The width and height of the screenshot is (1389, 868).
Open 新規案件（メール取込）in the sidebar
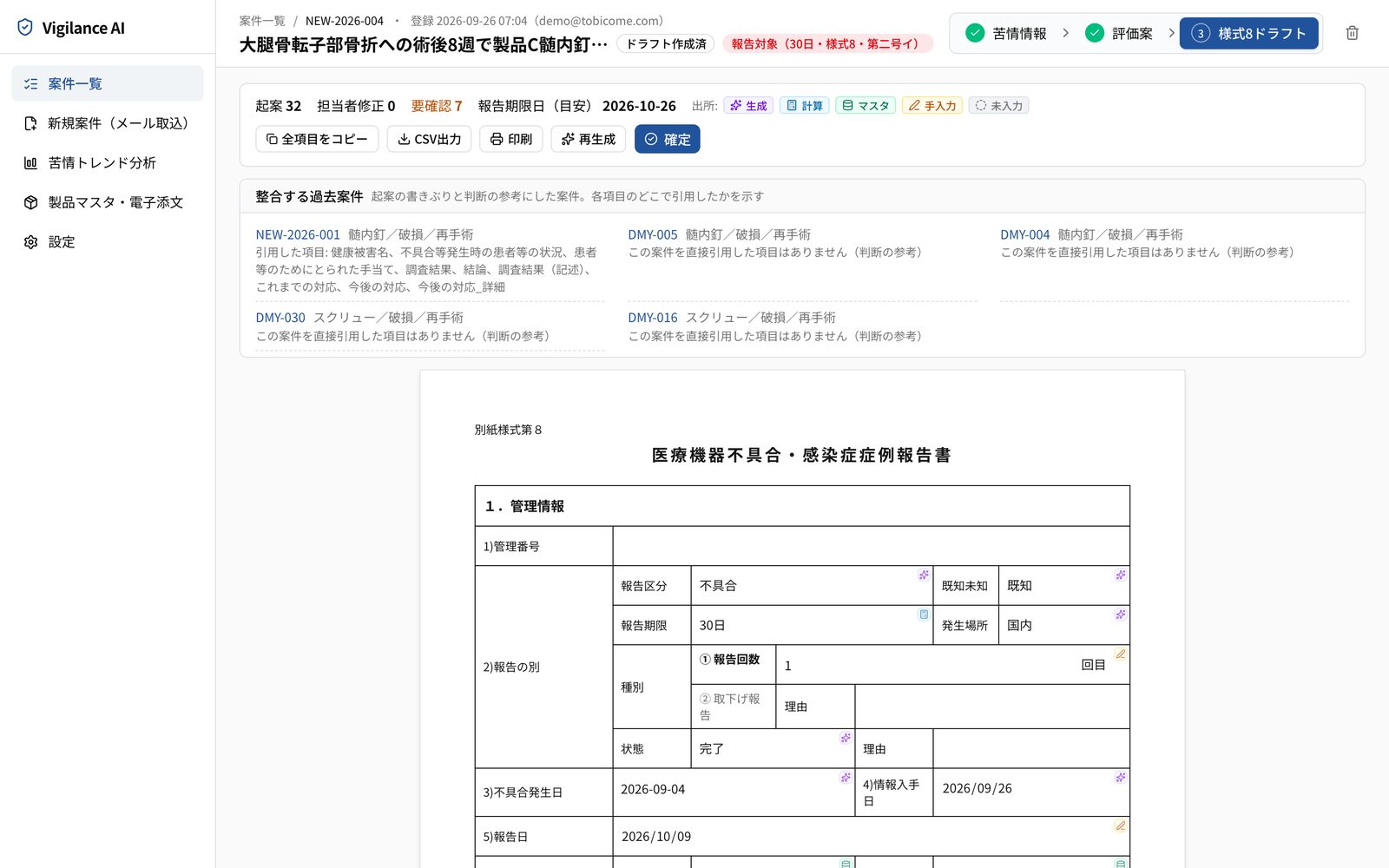[108, 123]
